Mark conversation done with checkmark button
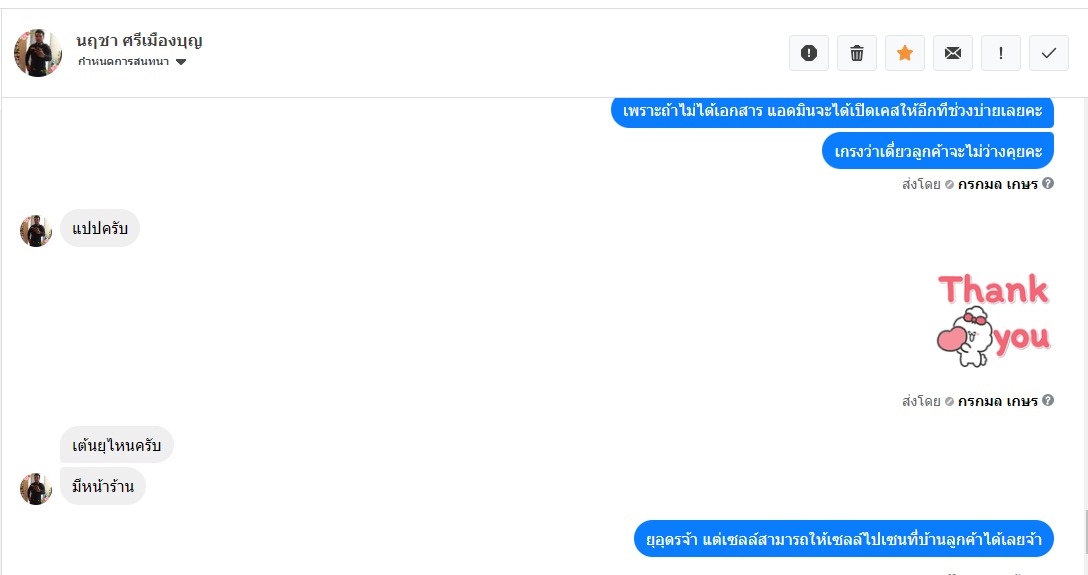Screen dimensions: 1088x575 coord(1048,53)
